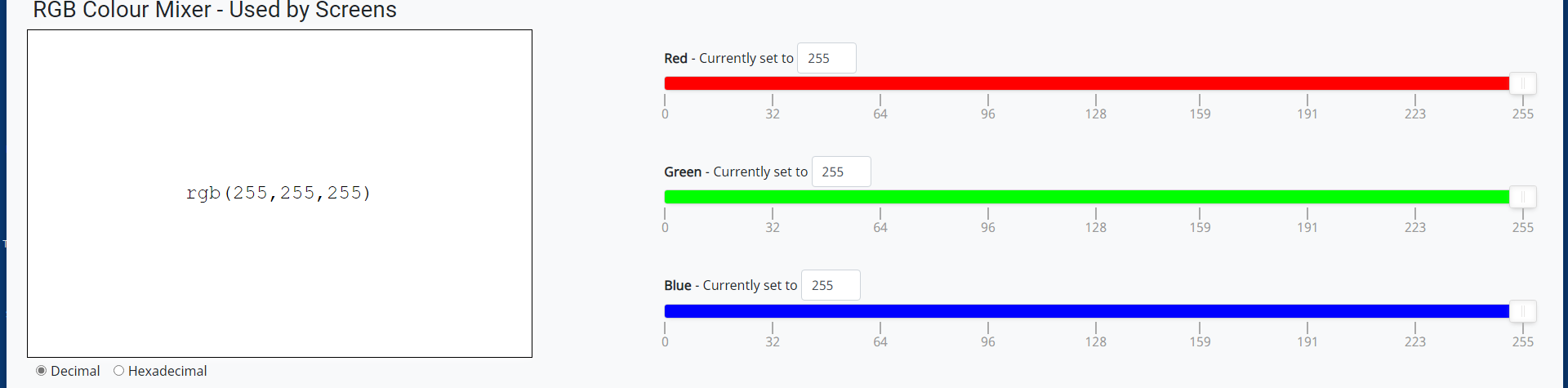The image size is (1568, 388).
Task: Click the start of the Red slider track
Action: (x=666, y=83)
